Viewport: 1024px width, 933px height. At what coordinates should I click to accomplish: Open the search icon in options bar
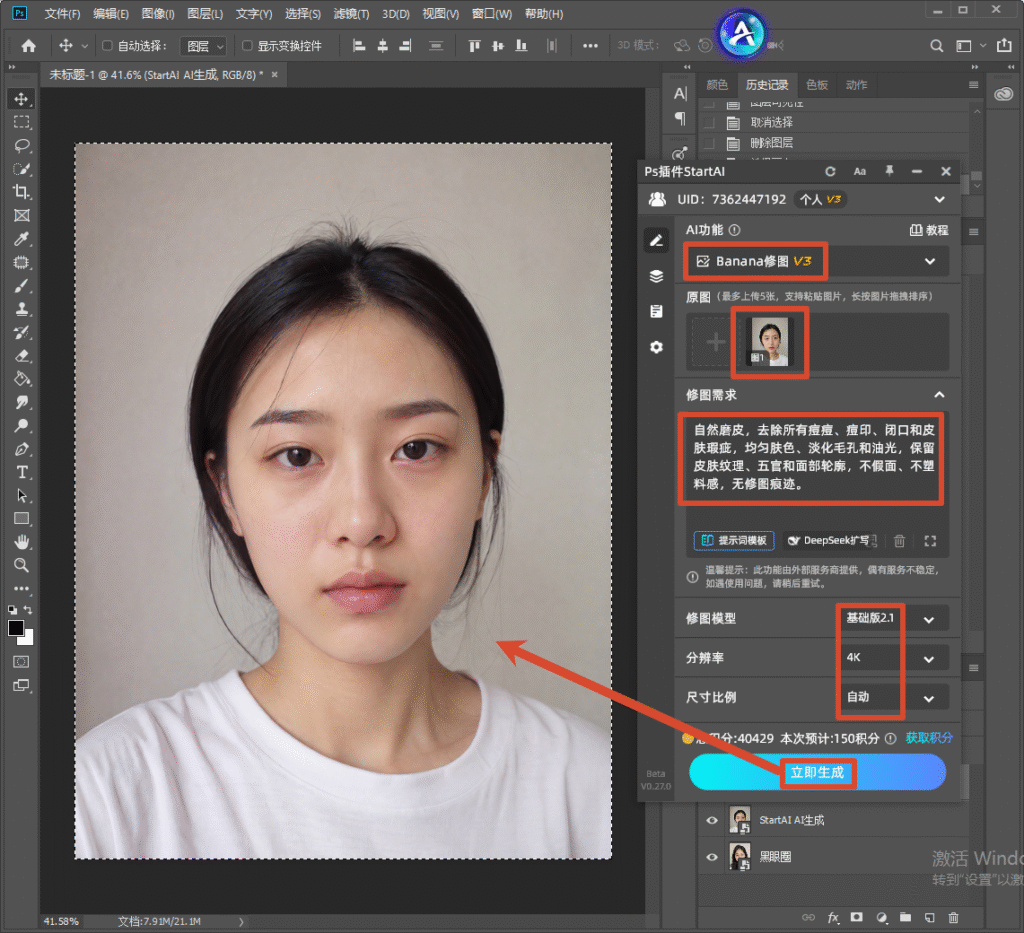[x=936, y=46]
